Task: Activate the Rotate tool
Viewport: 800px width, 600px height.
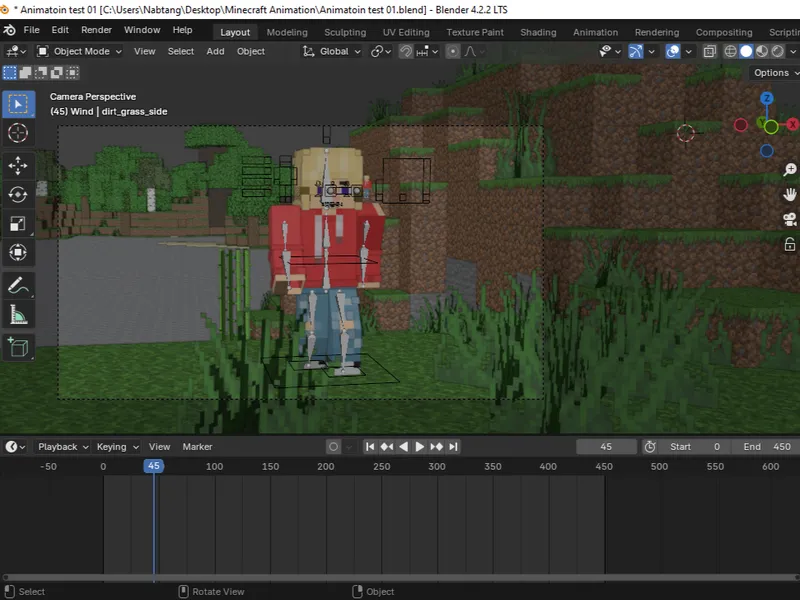Action: click(18, 194)
